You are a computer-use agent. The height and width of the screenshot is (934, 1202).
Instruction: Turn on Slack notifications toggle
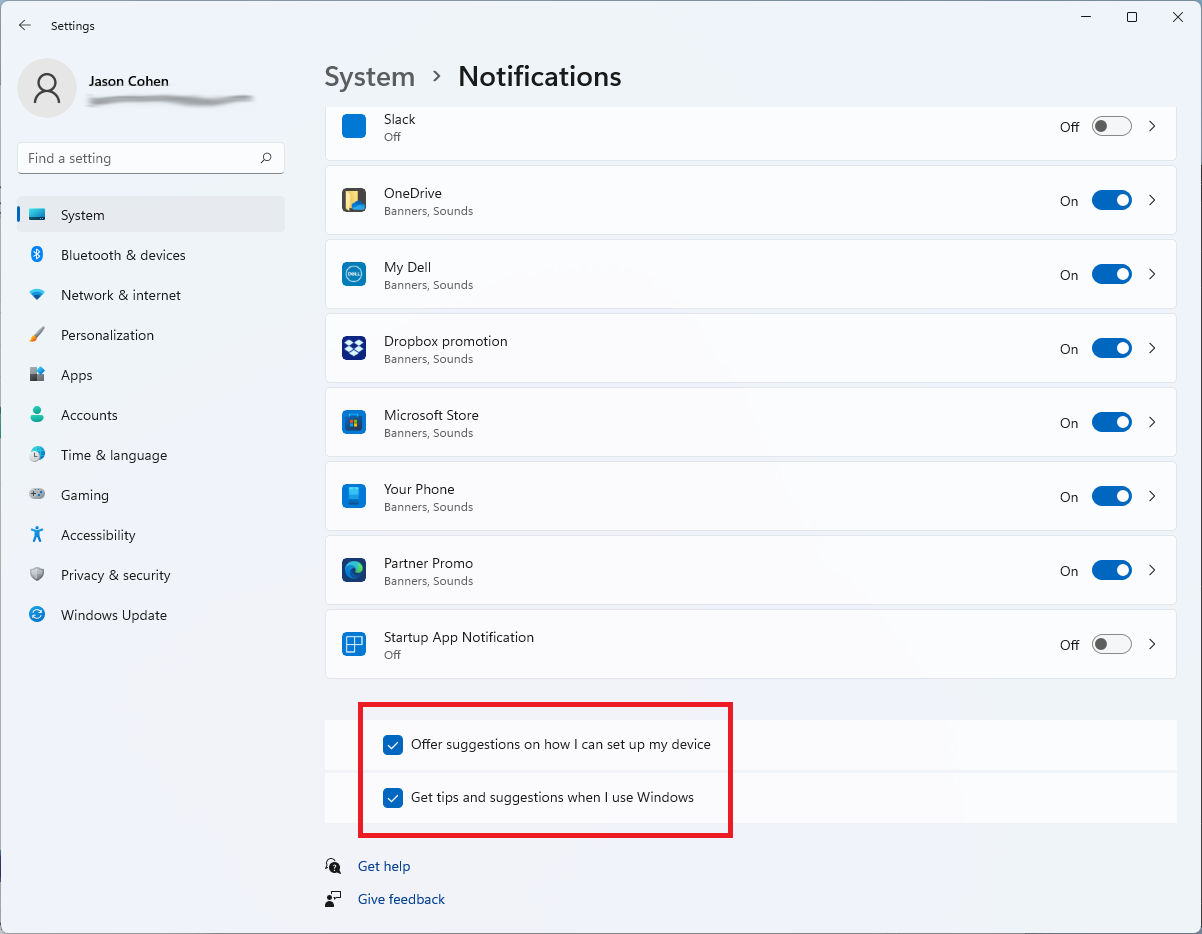point(1111,126)
